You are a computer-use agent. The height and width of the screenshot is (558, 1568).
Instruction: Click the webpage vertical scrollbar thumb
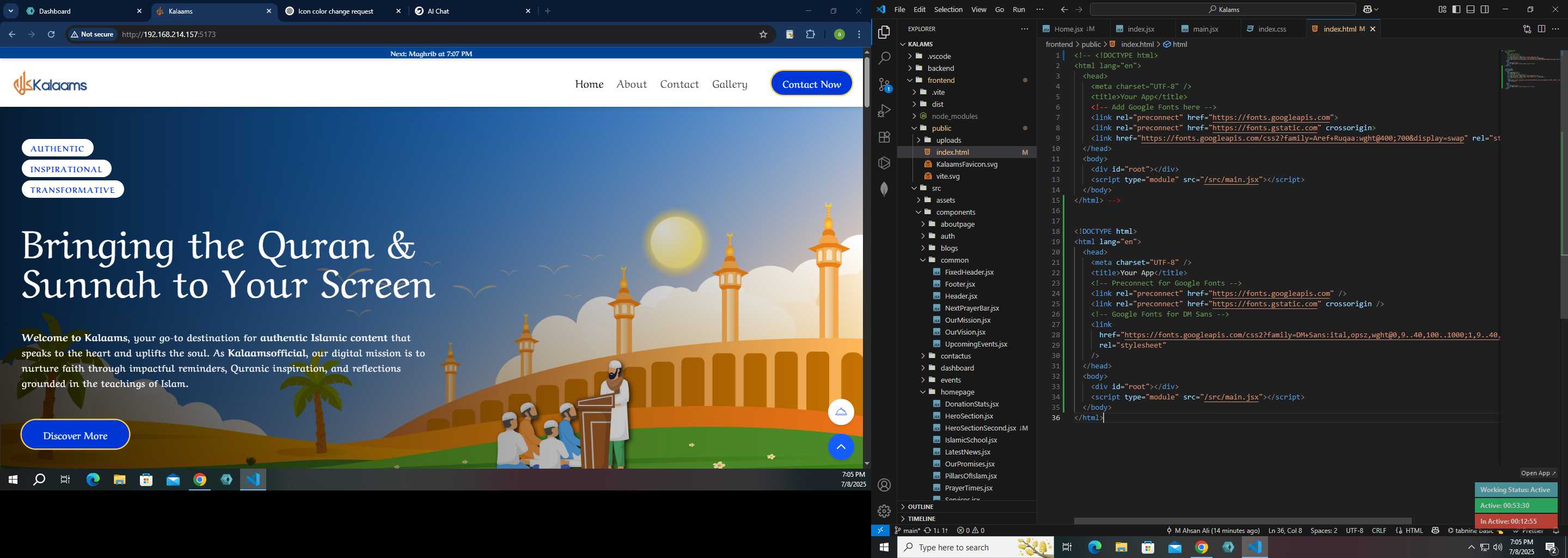[x=867, y=82]
